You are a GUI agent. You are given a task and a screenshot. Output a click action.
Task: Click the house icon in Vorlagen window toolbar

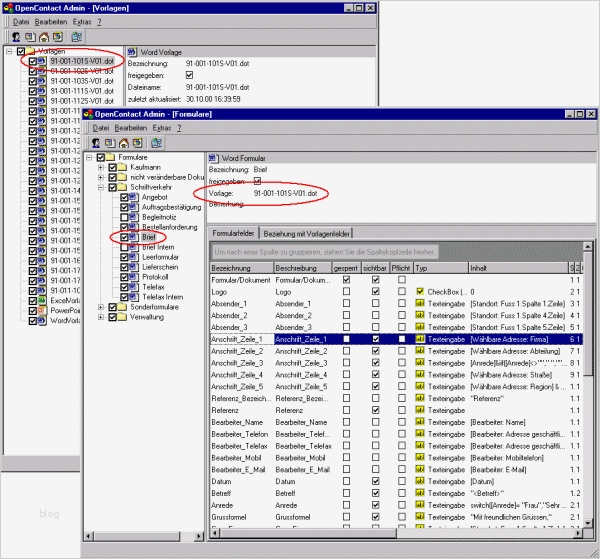click(44, 37)
